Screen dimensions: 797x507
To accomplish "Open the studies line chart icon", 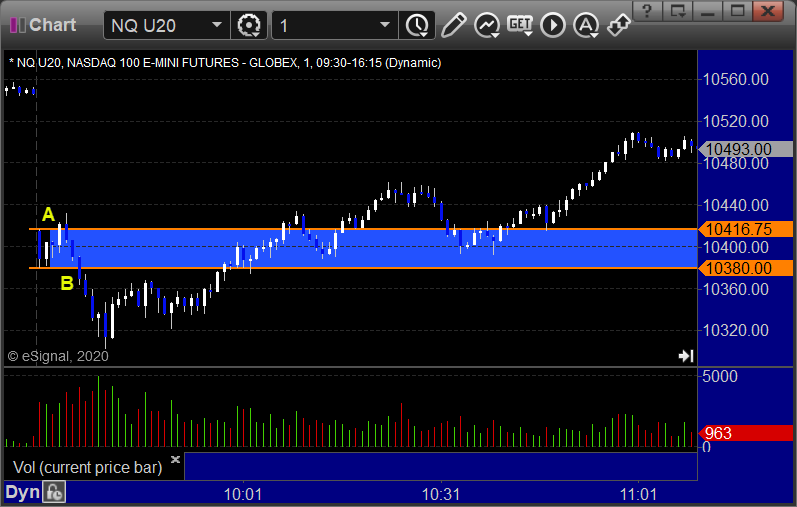I will [x=487, y=25].
